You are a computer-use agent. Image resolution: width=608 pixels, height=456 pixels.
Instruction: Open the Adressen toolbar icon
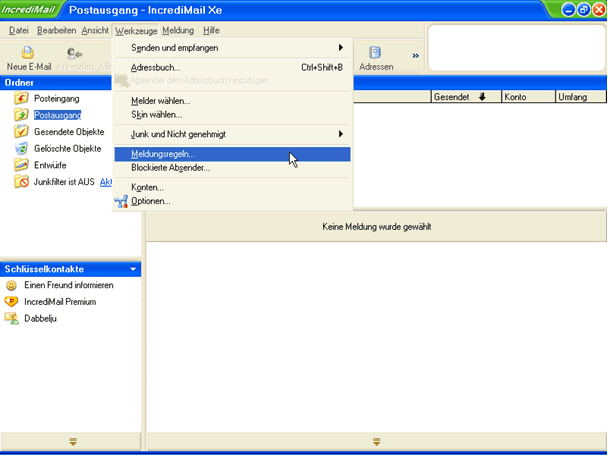[x=375, y=52]
